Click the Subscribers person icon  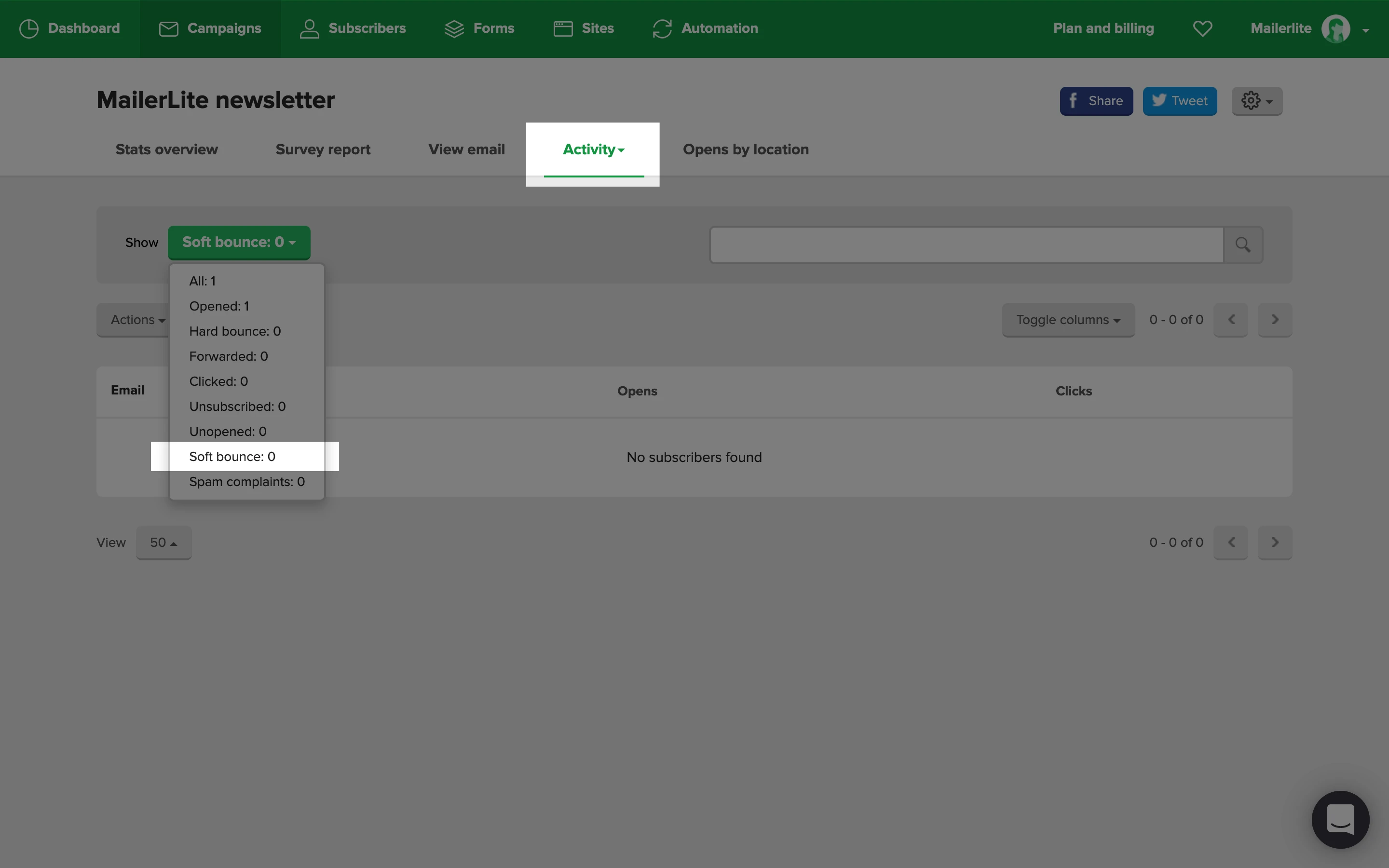[309, 29]
